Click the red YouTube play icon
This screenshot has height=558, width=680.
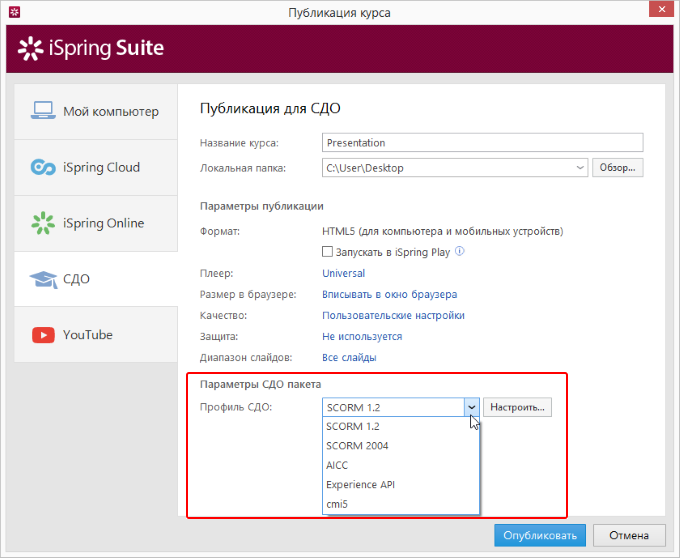[43, 335]
